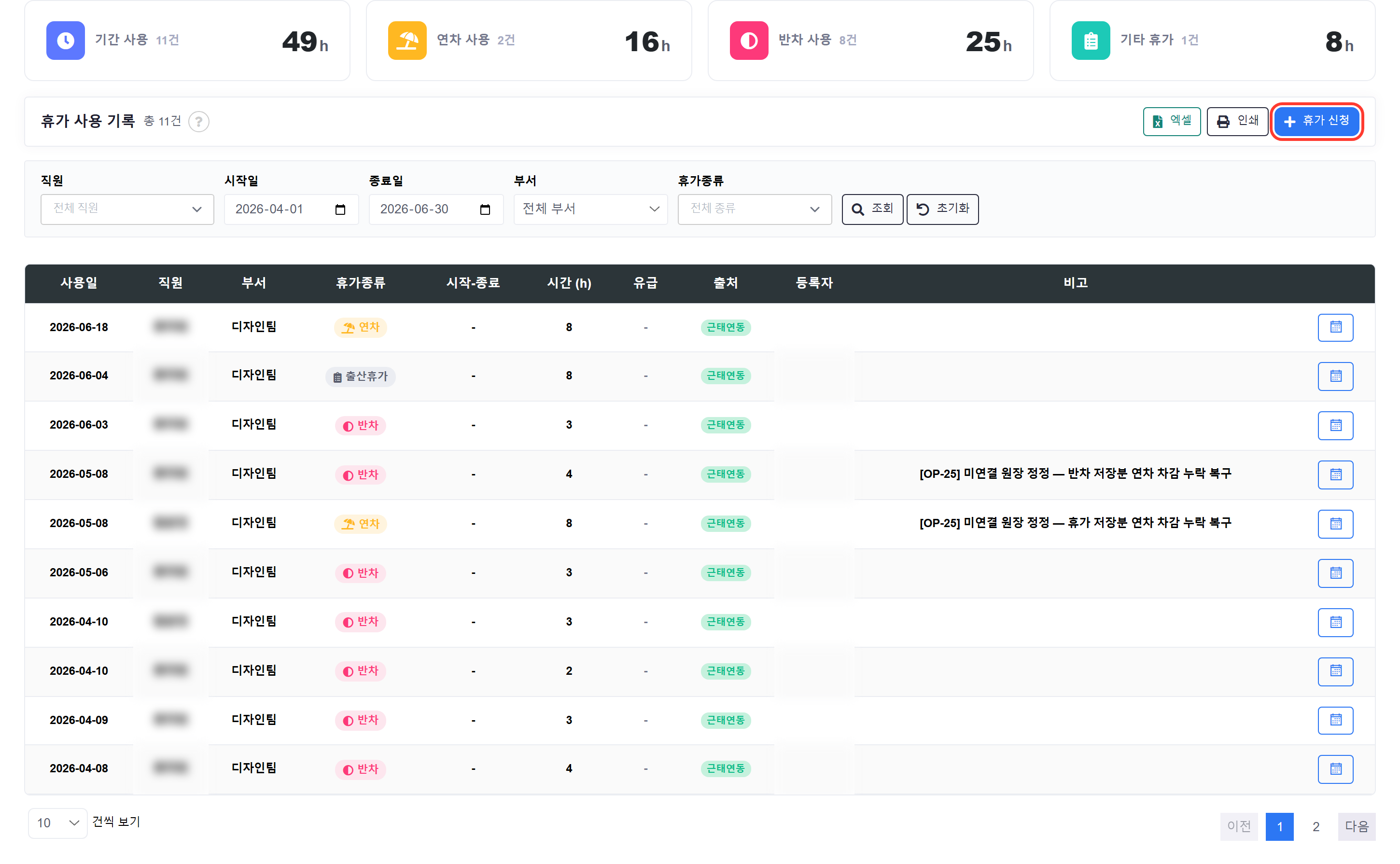Click the 시작-종료 column header
1400x864 pixels.
point(473,283)
